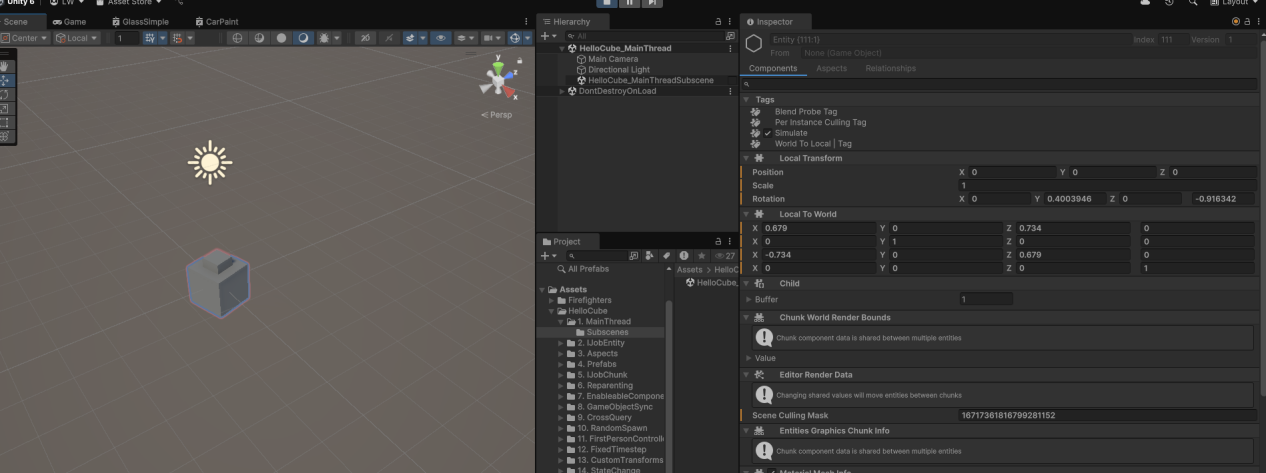1266x473 pixels.
Task: Click the debug draw mode bug icon
Action: coord(325,38)
